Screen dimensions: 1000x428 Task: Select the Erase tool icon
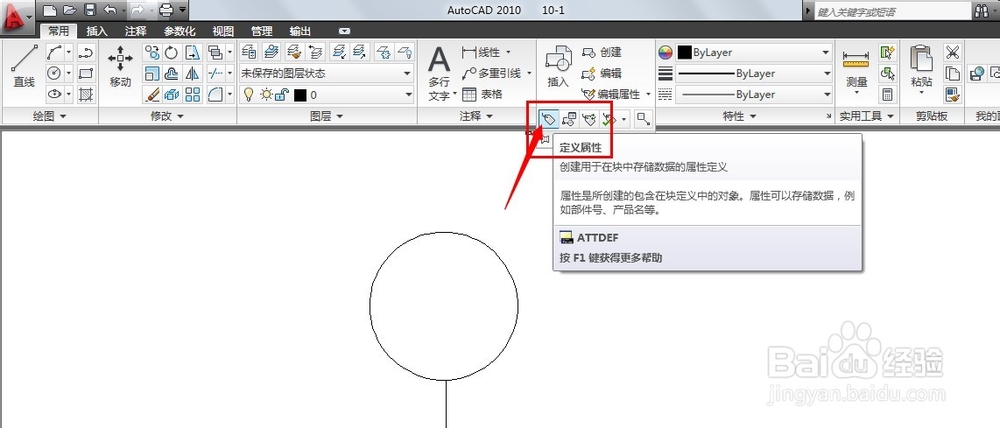coord(152,94)
